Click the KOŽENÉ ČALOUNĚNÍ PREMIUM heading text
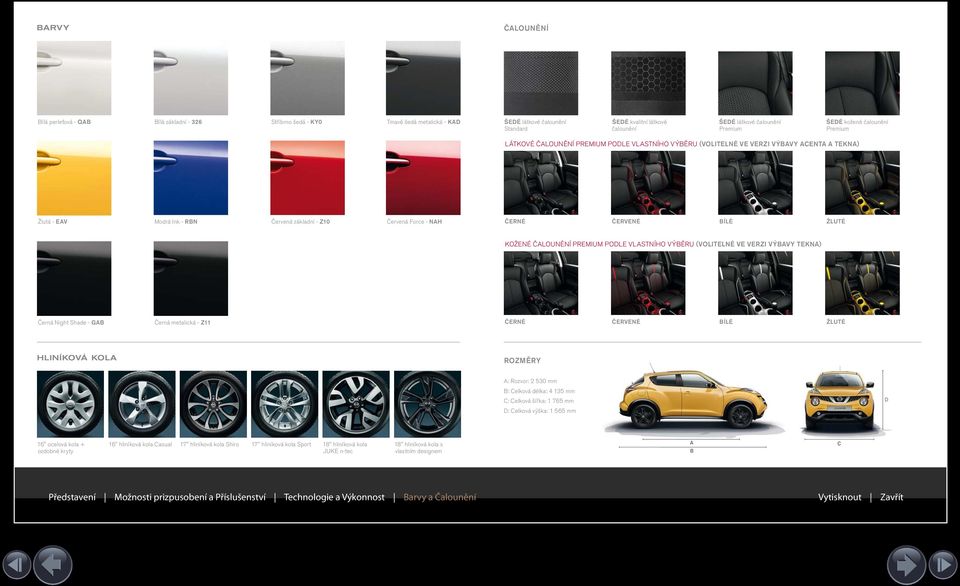Viewport: 960px width, 586px height. (599, 244)
